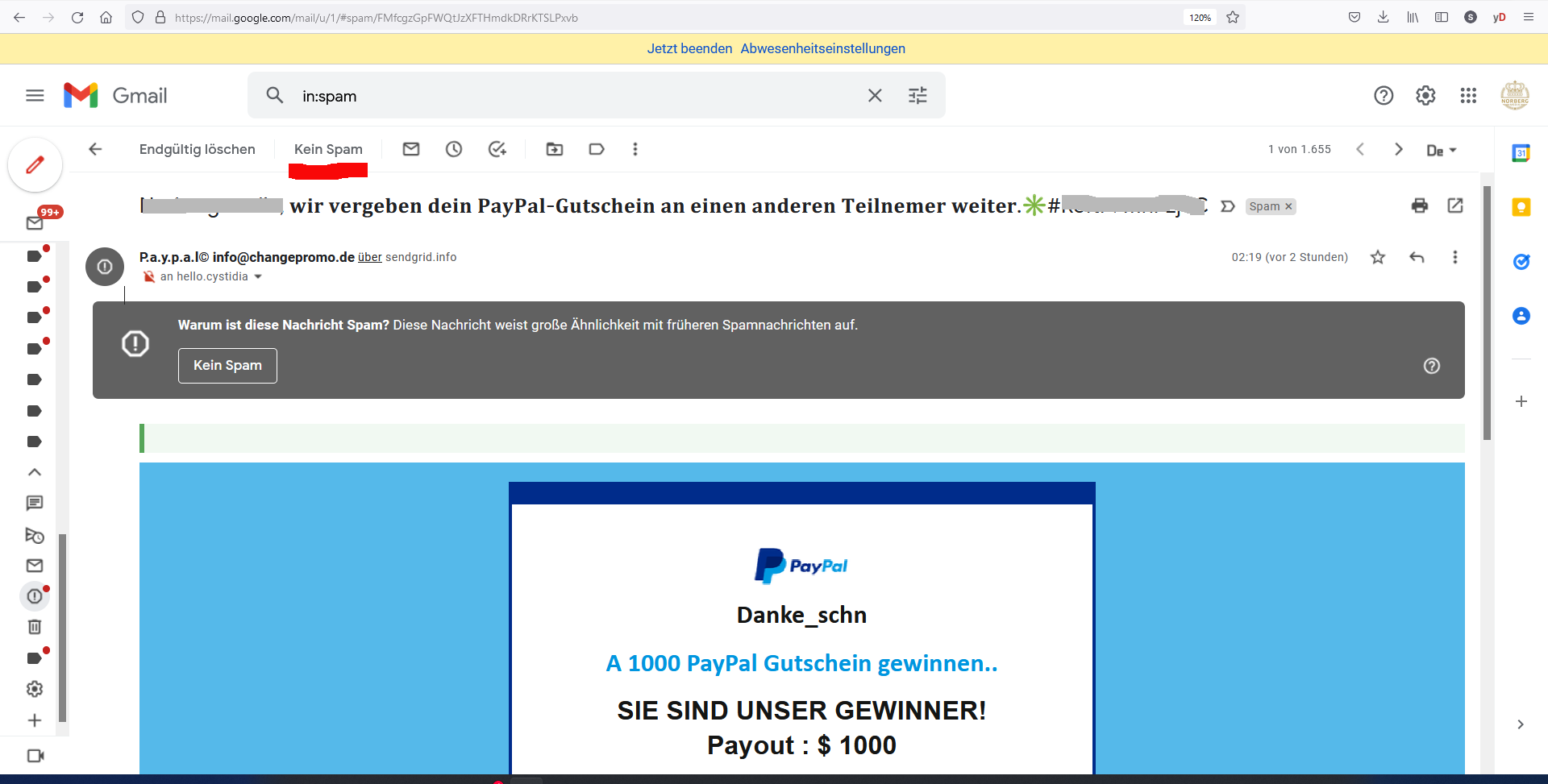Snooze the message with clock icon
The image size is (1548, 784).
click(x=454, y=149)
